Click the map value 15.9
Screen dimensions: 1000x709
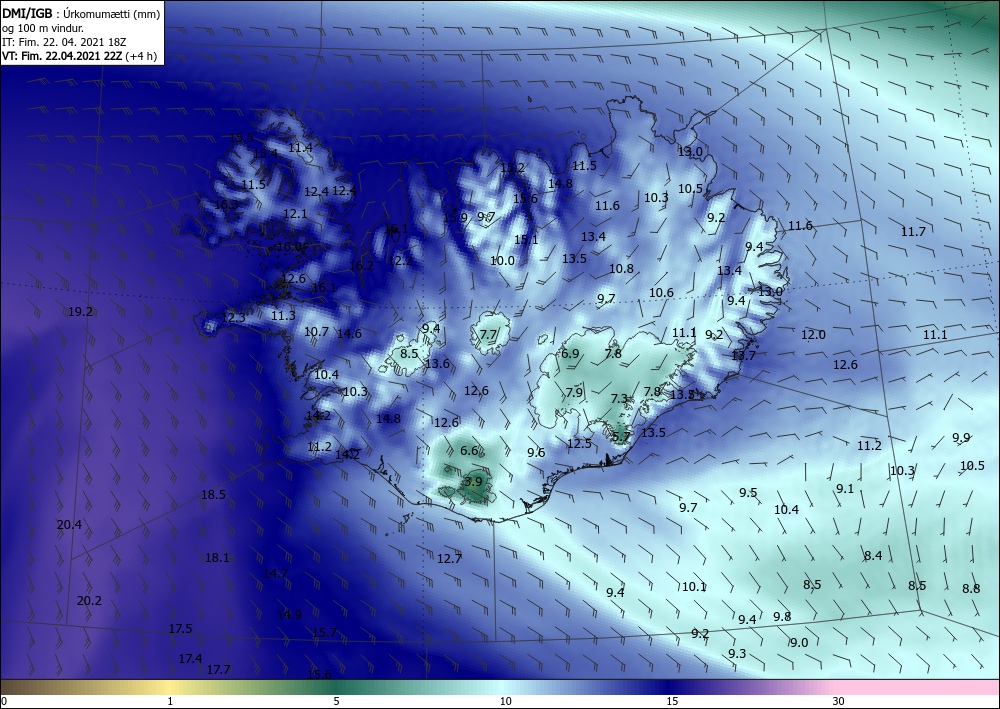(455, 217)
